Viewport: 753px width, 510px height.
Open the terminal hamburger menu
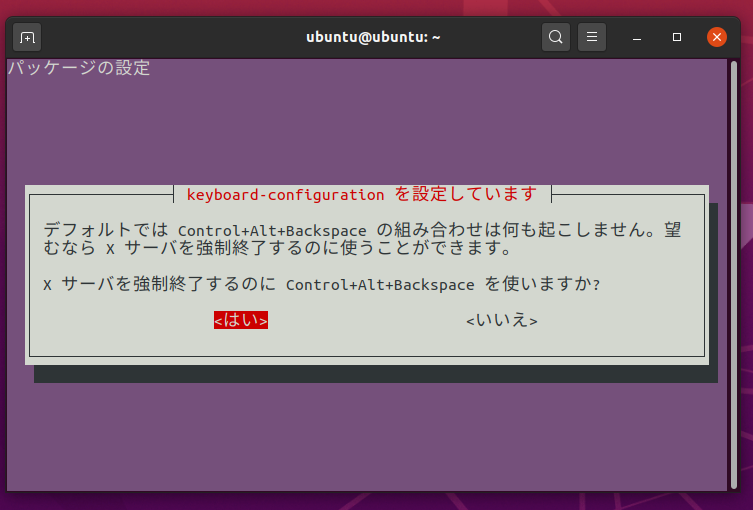click(x=592, y=37)
